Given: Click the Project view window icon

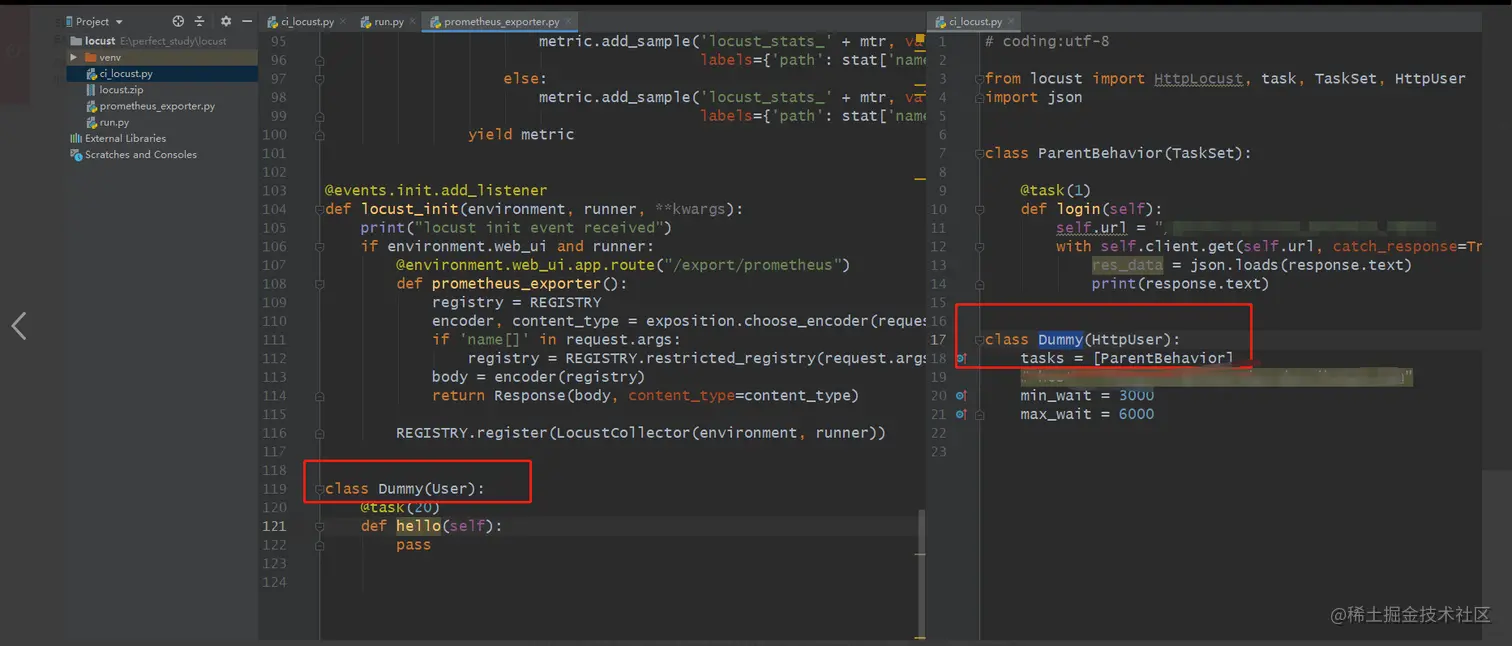Looking at the screenshot, I should coord(68,21).
